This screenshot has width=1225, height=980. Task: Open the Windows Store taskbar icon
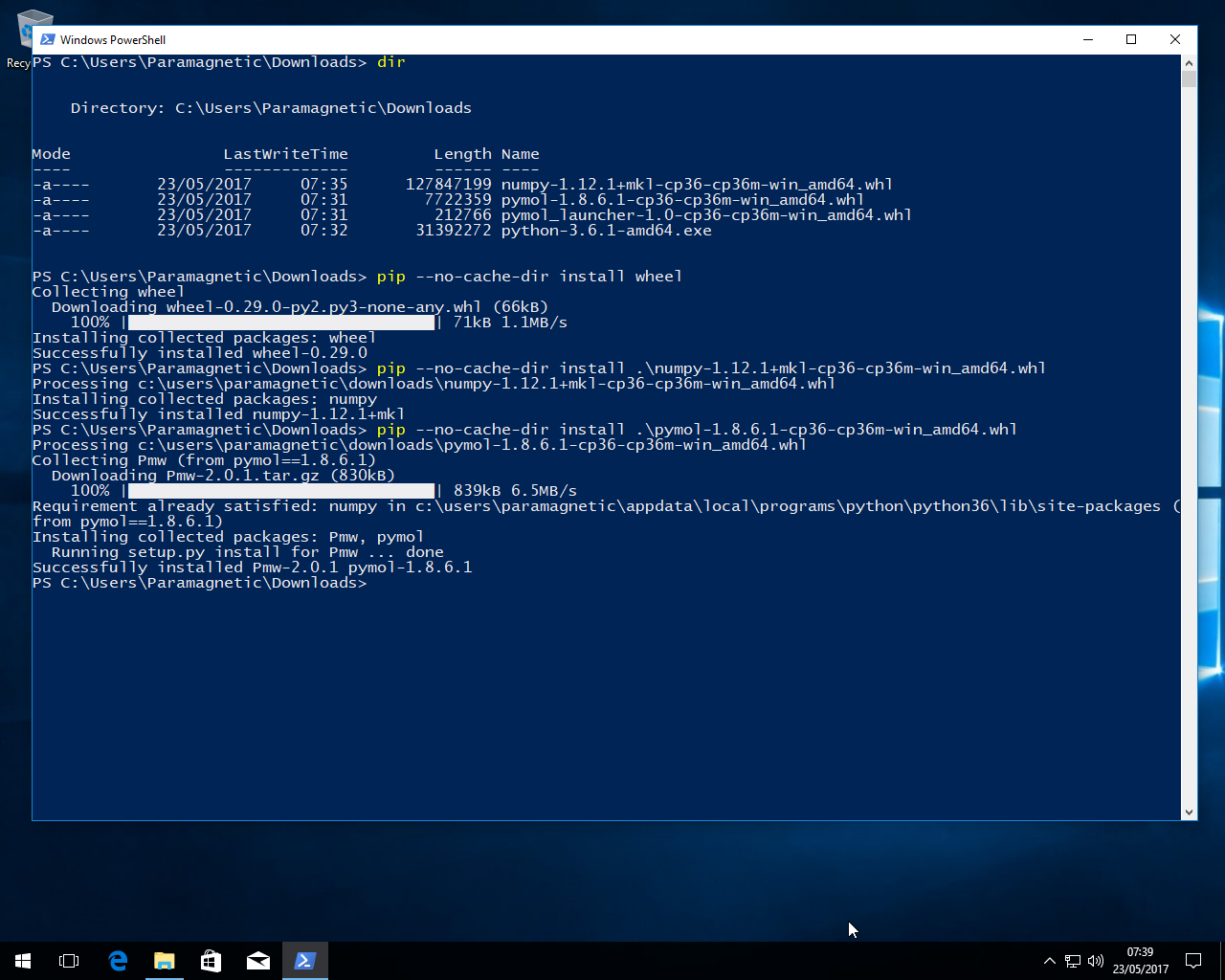click(x=212, y=961)
